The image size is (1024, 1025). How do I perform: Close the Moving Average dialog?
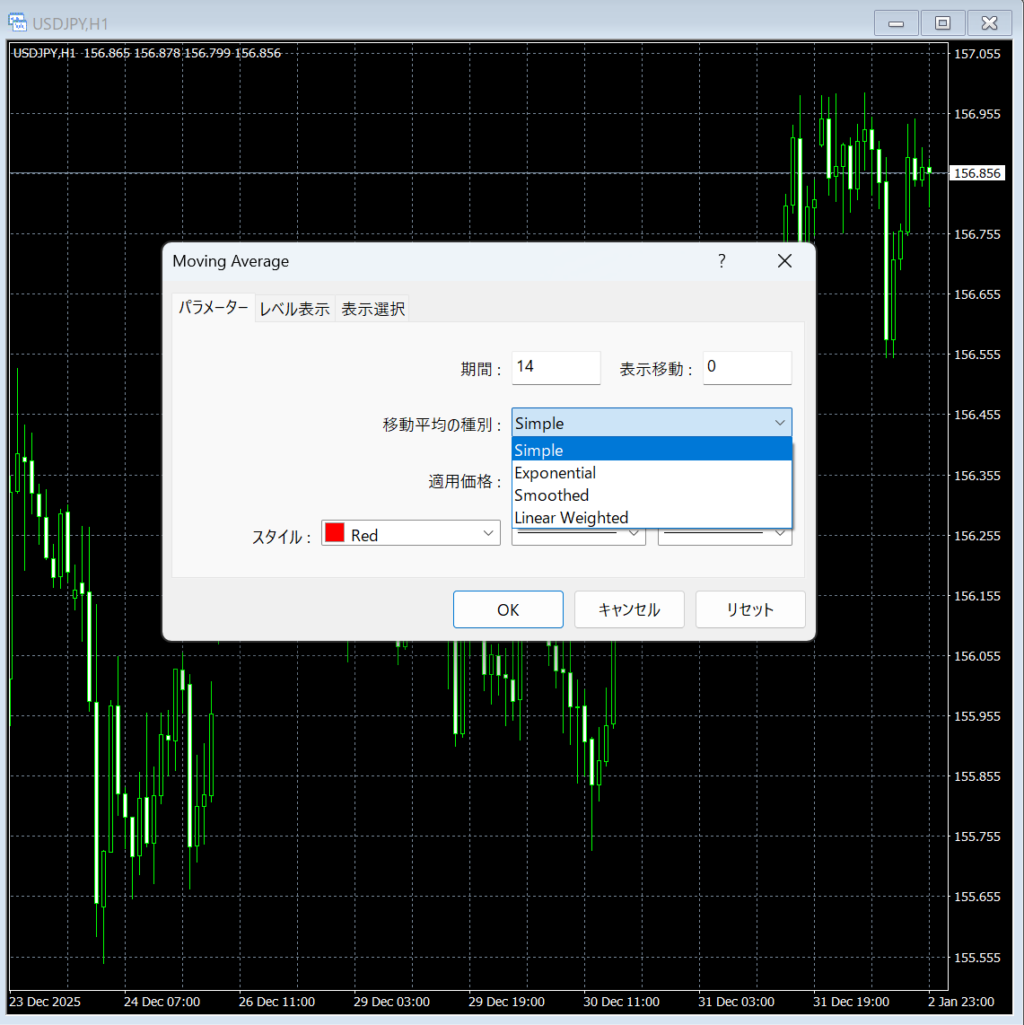[x=784, y=261]
